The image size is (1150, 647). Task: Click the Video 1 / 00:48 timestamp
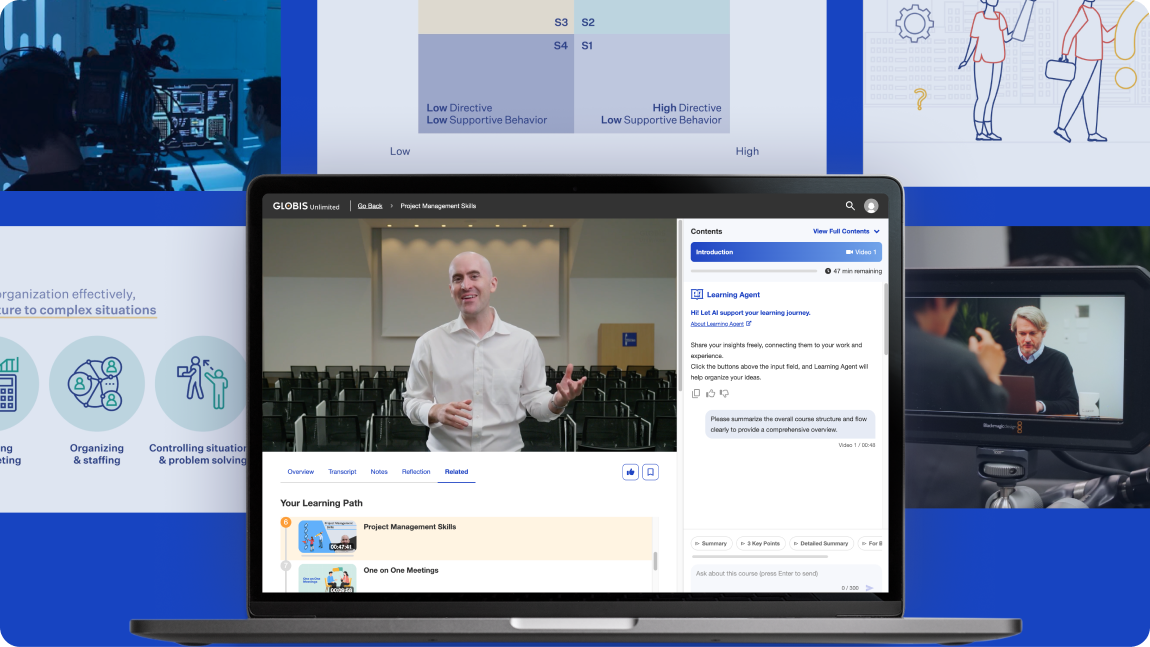[857, 445]
